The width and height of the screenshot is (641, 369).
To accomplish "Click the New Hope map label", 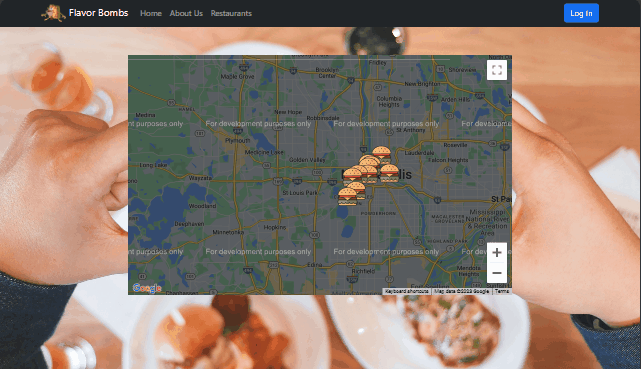I will [x=288, y=112].
